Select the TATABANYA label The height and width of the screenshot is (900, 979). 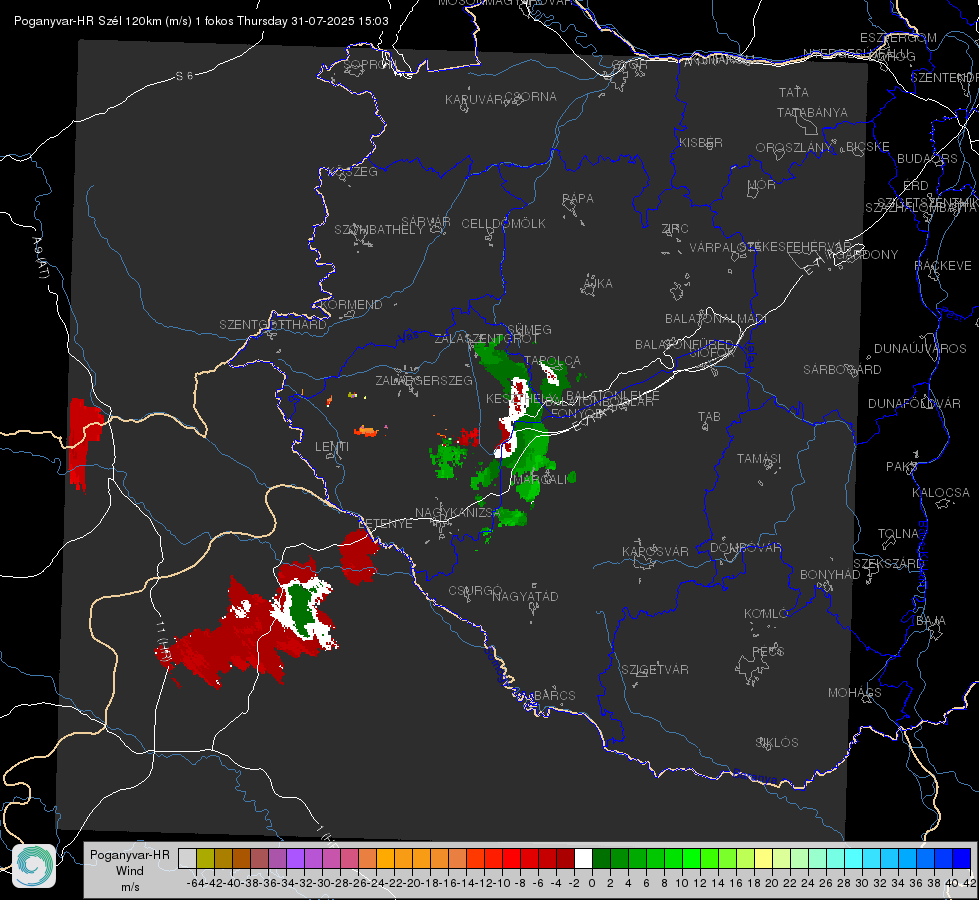812,112
